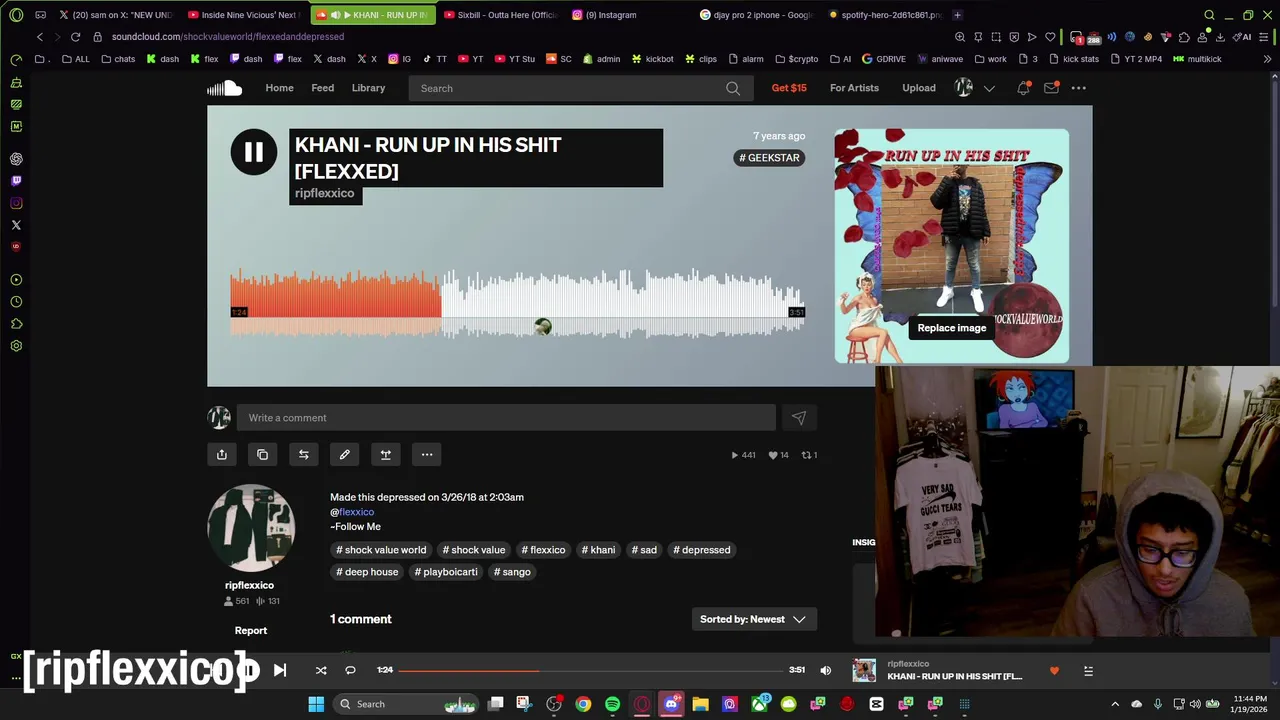Screen dimensions: 1280x720
Task: Seek using the bottom player progress bar
Action: coord(592,670)
